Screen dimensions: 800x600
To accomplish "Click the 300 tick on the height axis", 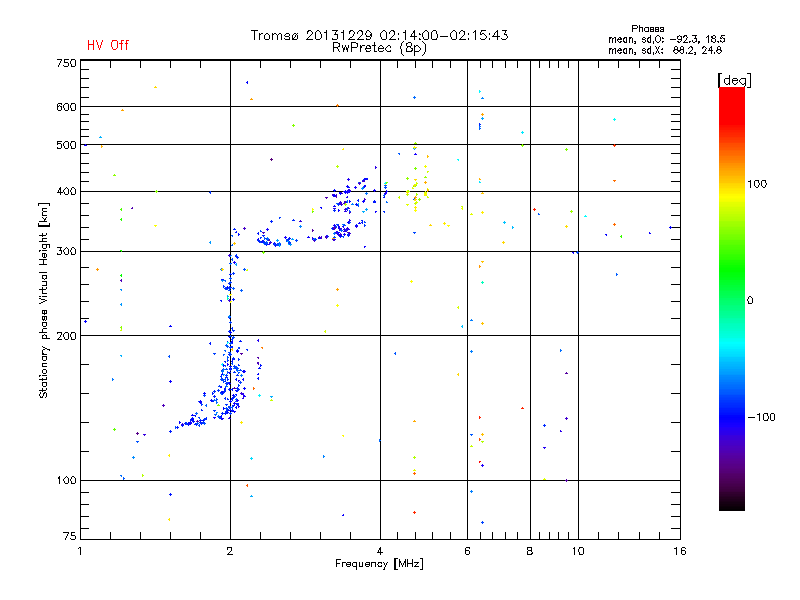I will tap(66, 251).
